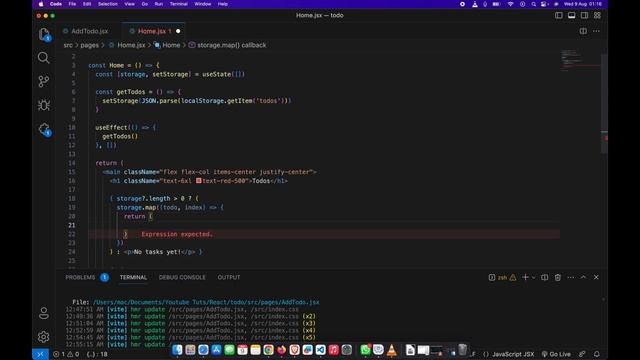Open Music app from the dock
Viewport: 640px width, 360px height.
[333, 350]
